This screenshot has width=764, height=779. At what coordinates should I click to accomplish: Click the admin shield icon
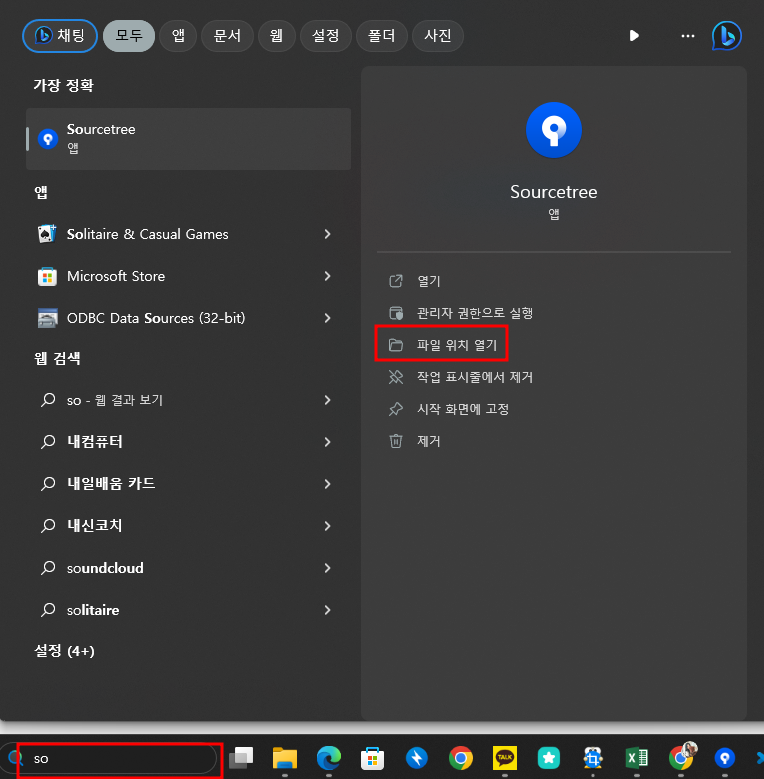point(395,313)
